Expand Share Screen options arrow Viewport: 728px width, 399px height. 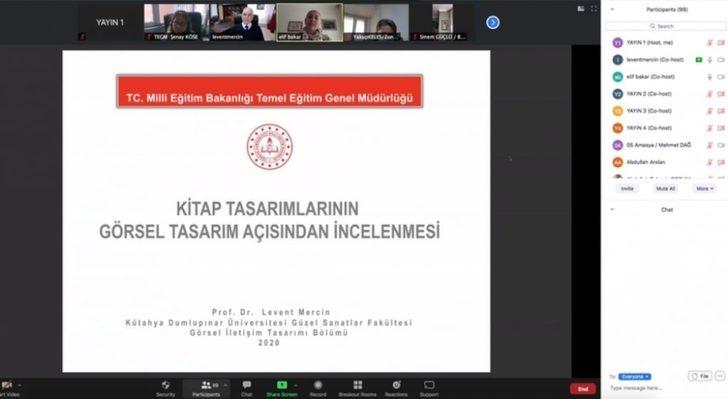click(x=296, y=385)
